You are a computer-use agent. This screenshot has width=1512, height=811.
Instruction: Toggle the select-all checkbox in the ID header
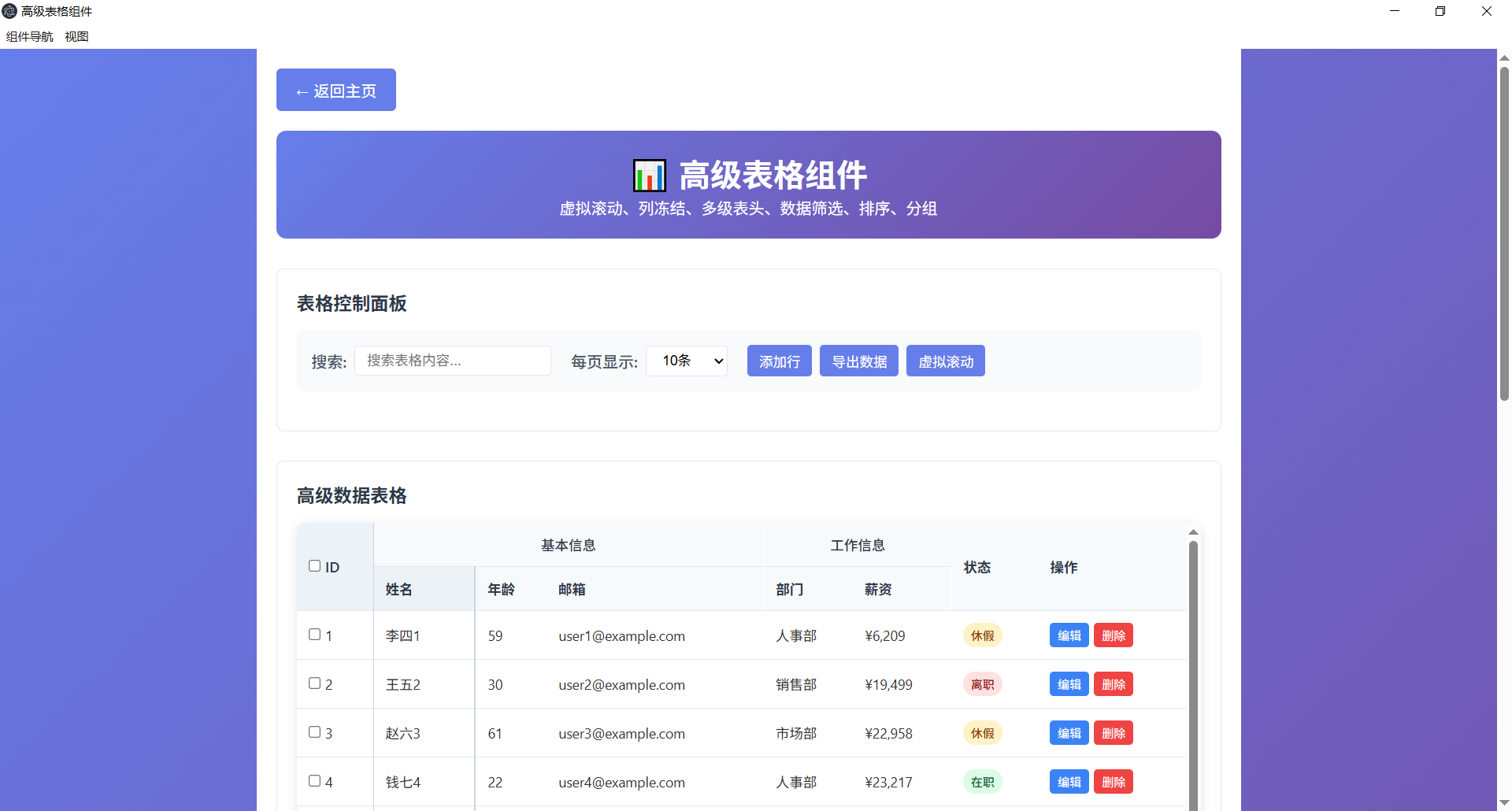[314, 565]
